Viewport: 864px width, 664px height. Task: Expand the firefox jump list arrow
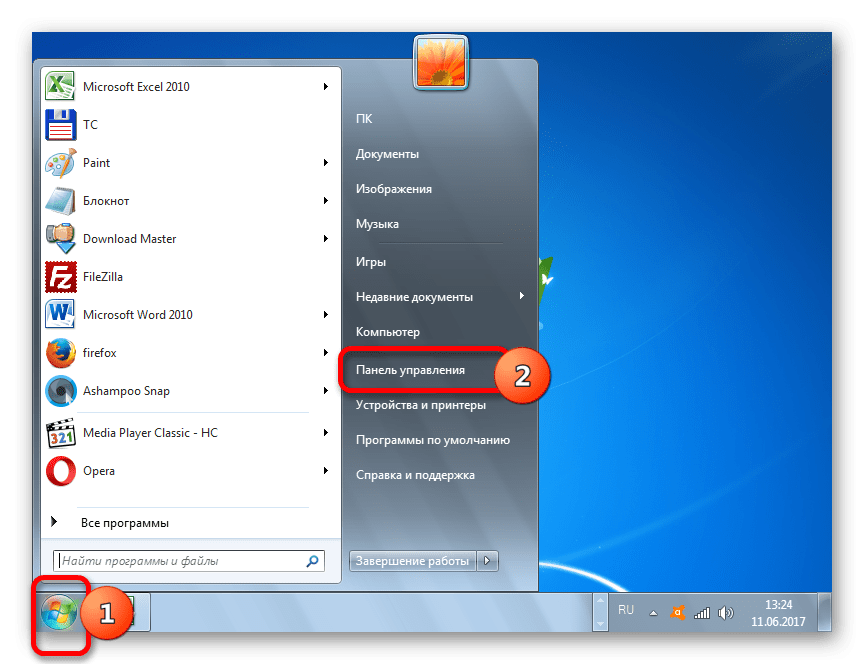point(326,353)
